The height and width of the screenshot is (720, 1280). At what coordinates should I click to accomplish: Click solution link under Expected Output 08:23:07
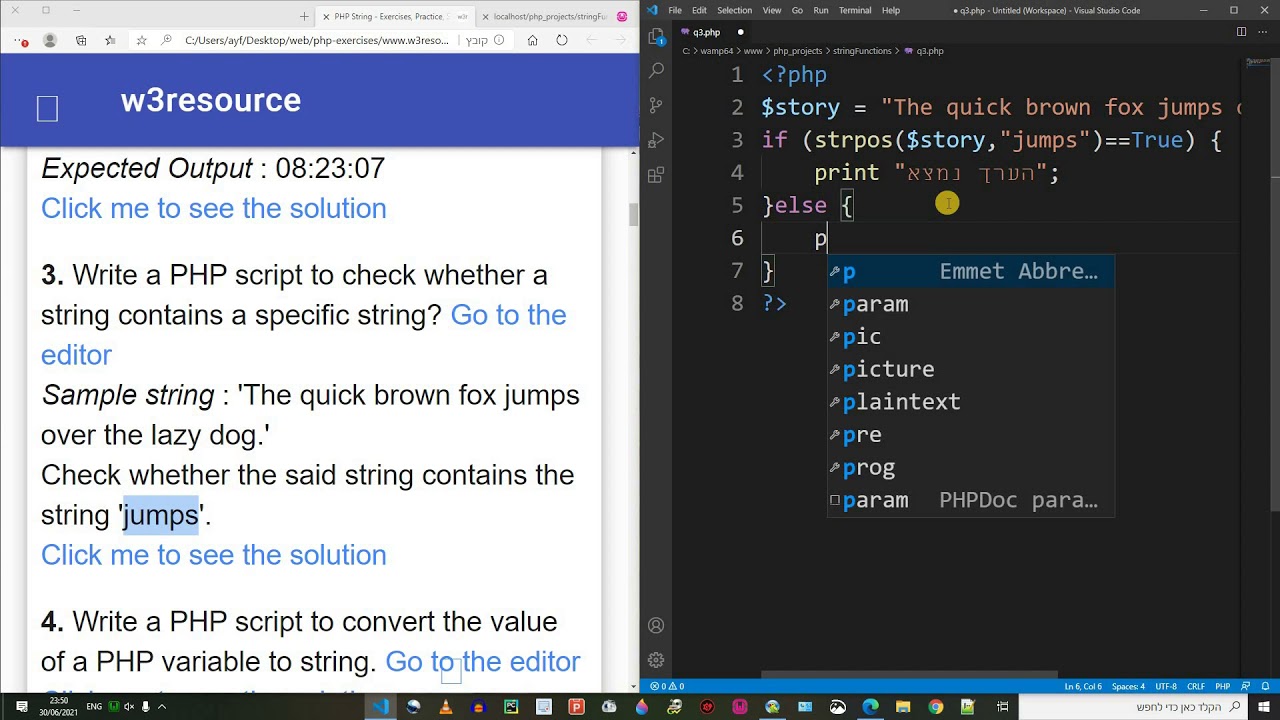click(214, 208)
